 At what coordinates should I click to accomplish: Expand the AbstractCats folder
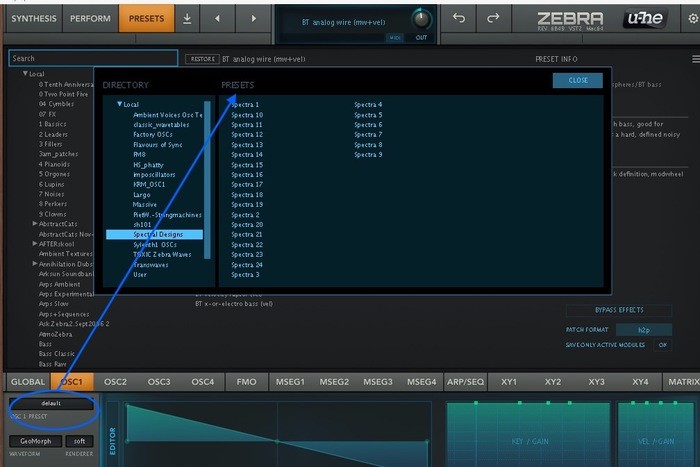click(35, 224)
